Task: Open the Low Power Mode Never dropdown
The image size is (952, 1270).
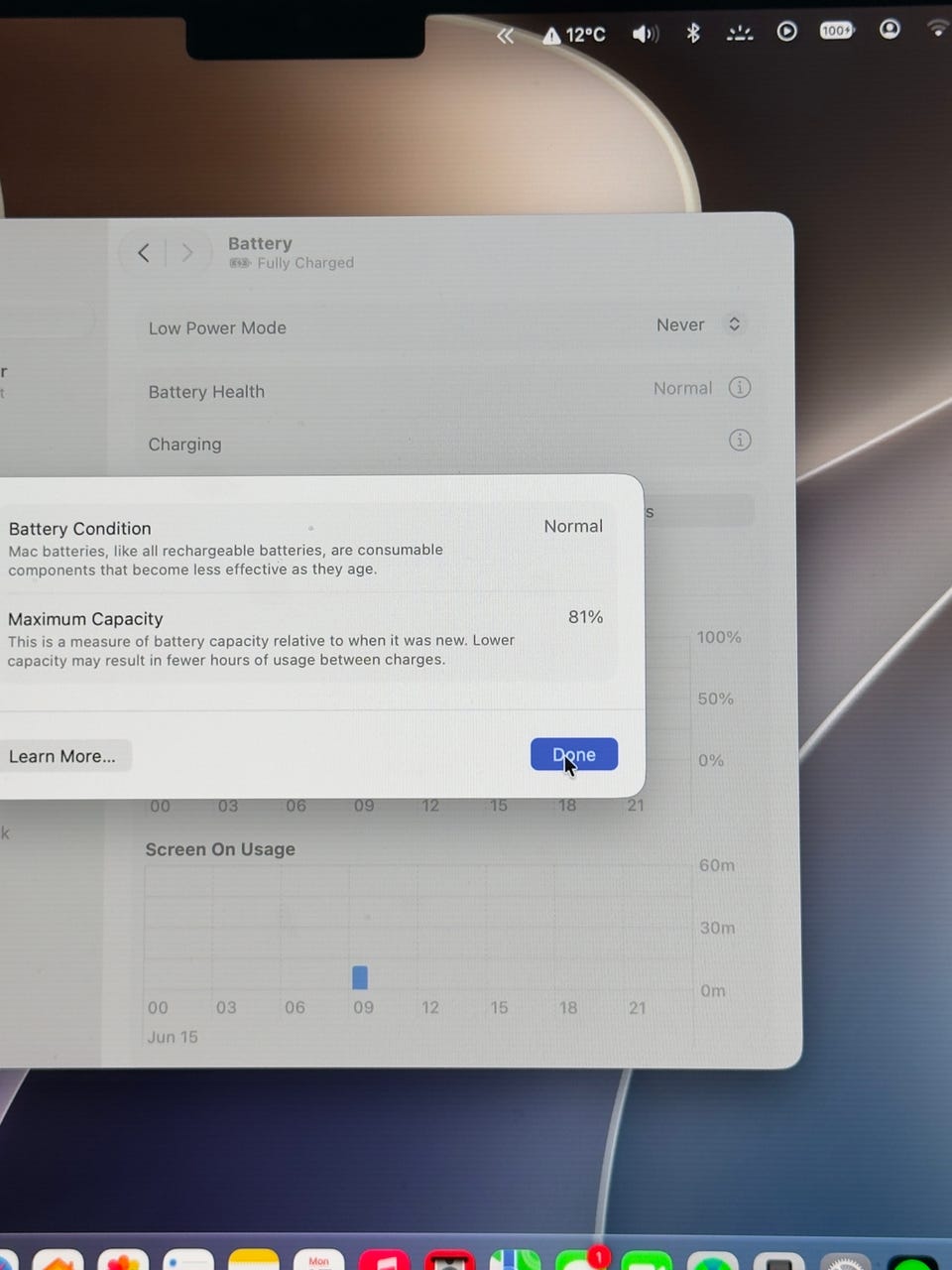Action: pos(699,324)
